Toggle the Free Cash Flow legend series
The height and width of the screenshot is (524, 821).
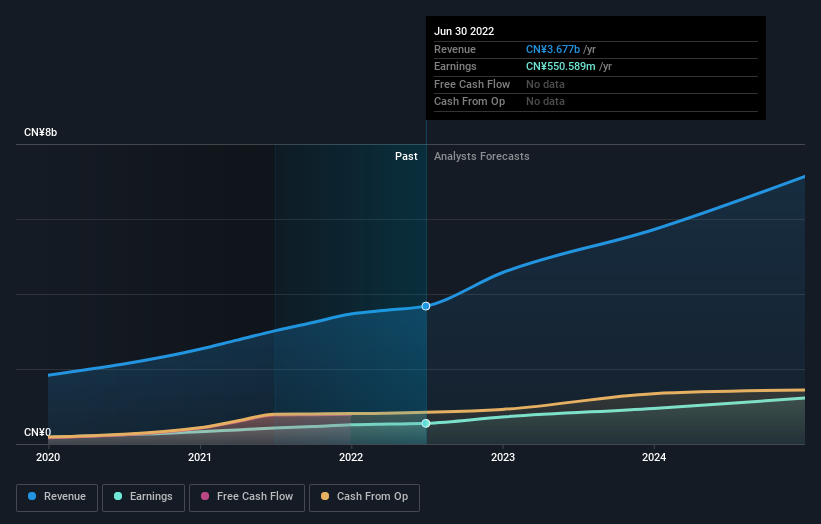coord(247,497)
